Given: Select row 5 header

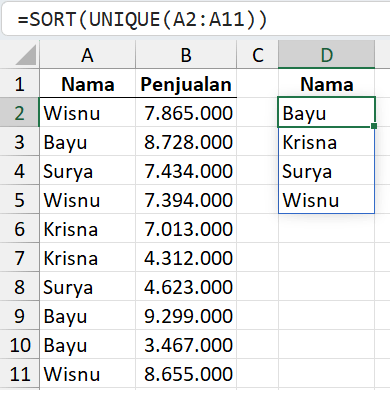Looking at the screenshot, I should click(x=19, y=199).
